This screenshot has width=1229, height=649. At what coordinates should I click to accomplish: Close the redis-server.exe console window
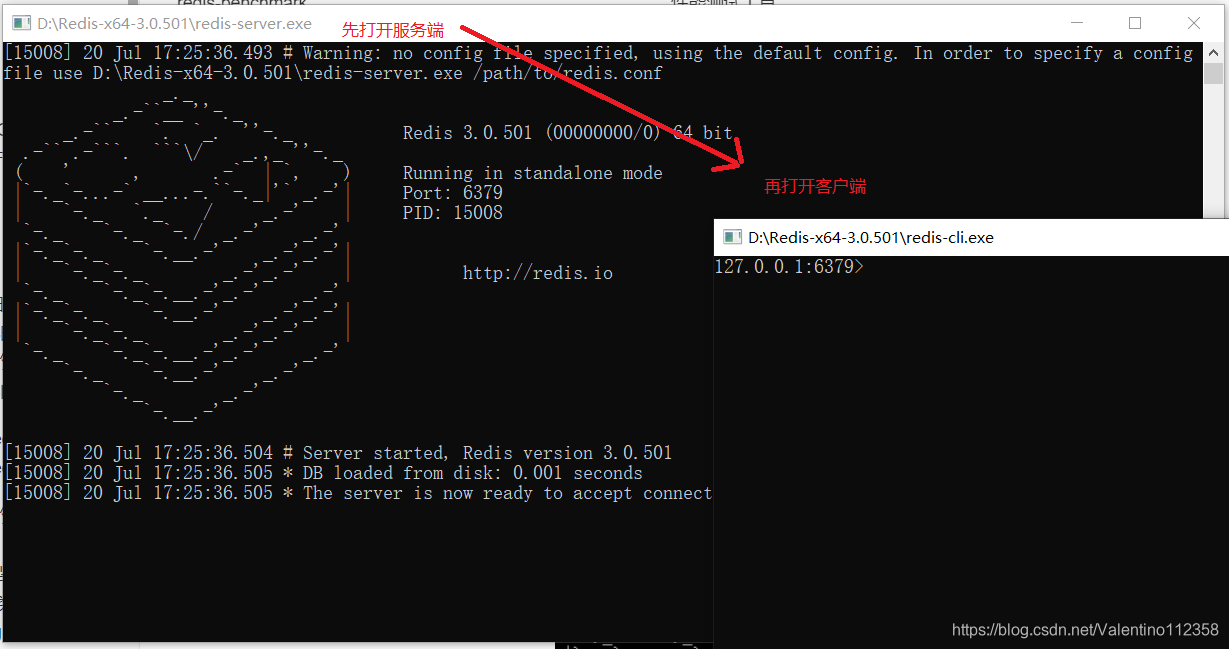(1194, 23)
